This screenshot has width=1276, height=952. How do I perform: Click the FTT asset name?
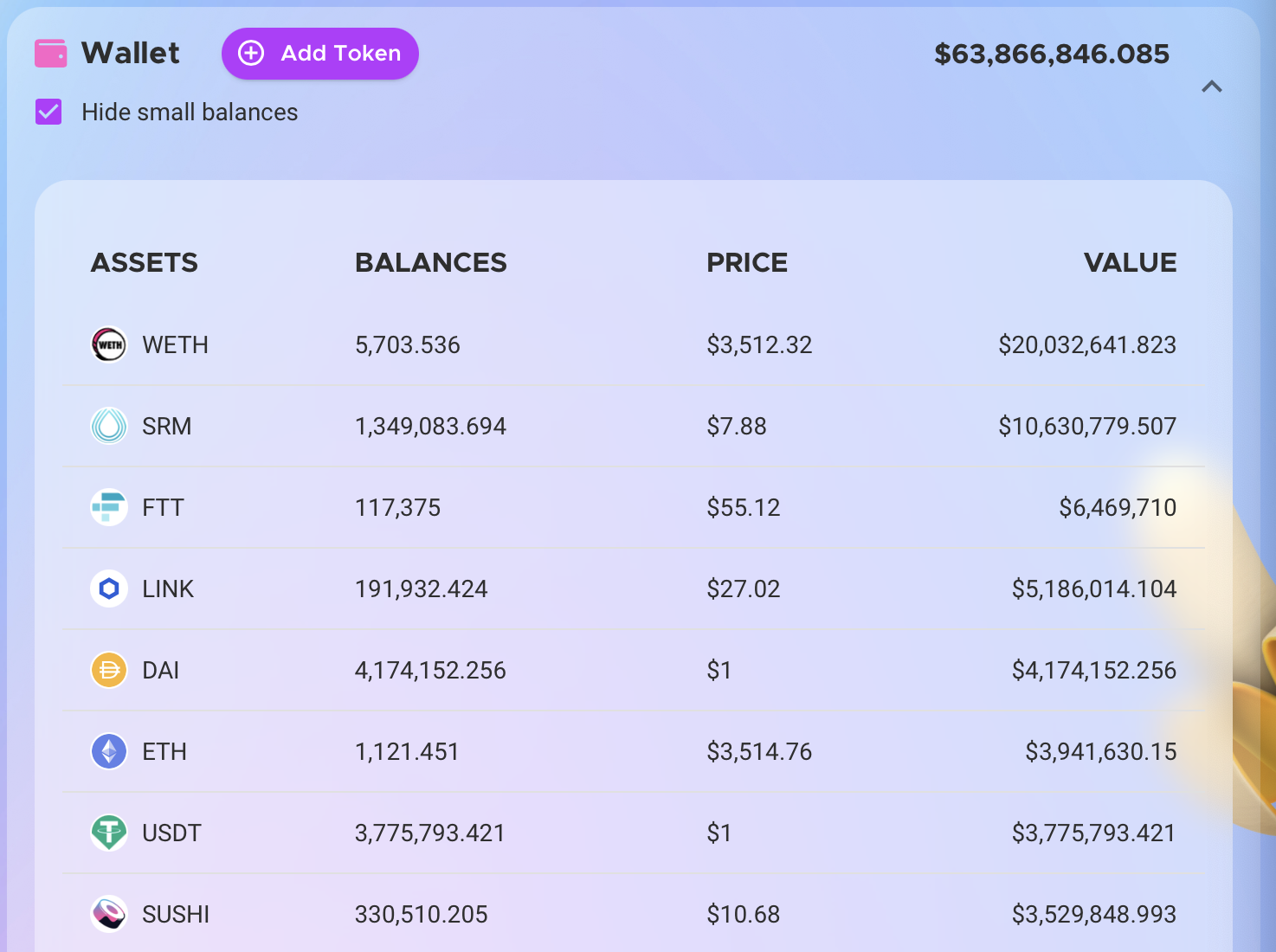coord(164,507)
